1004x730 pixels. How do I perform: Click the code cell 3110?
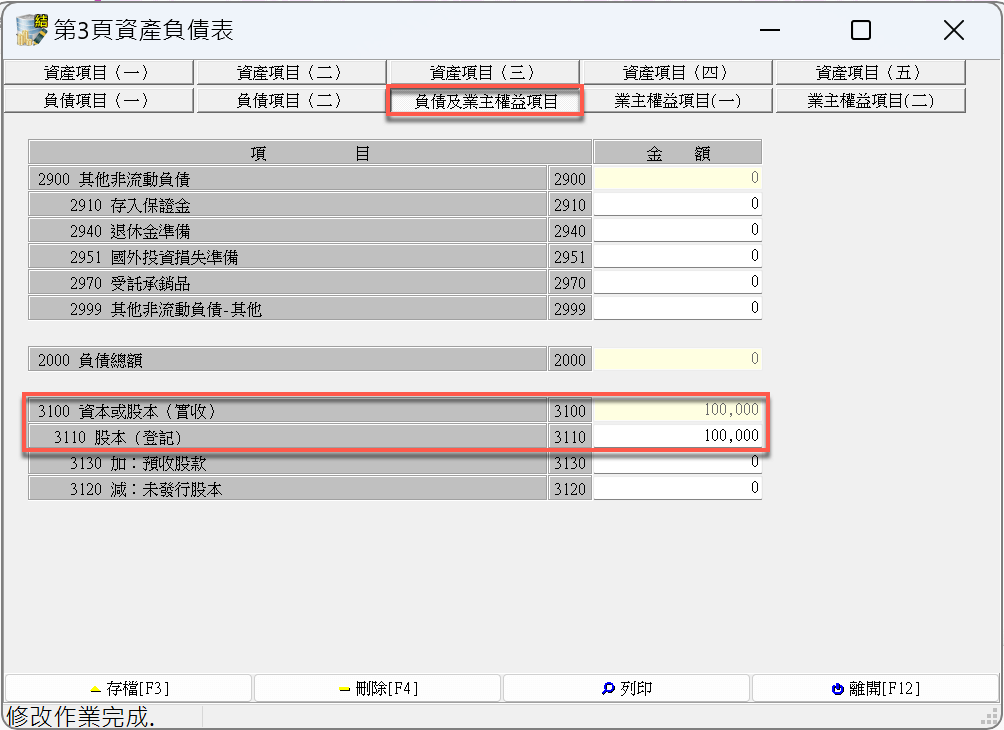point(570,437)
